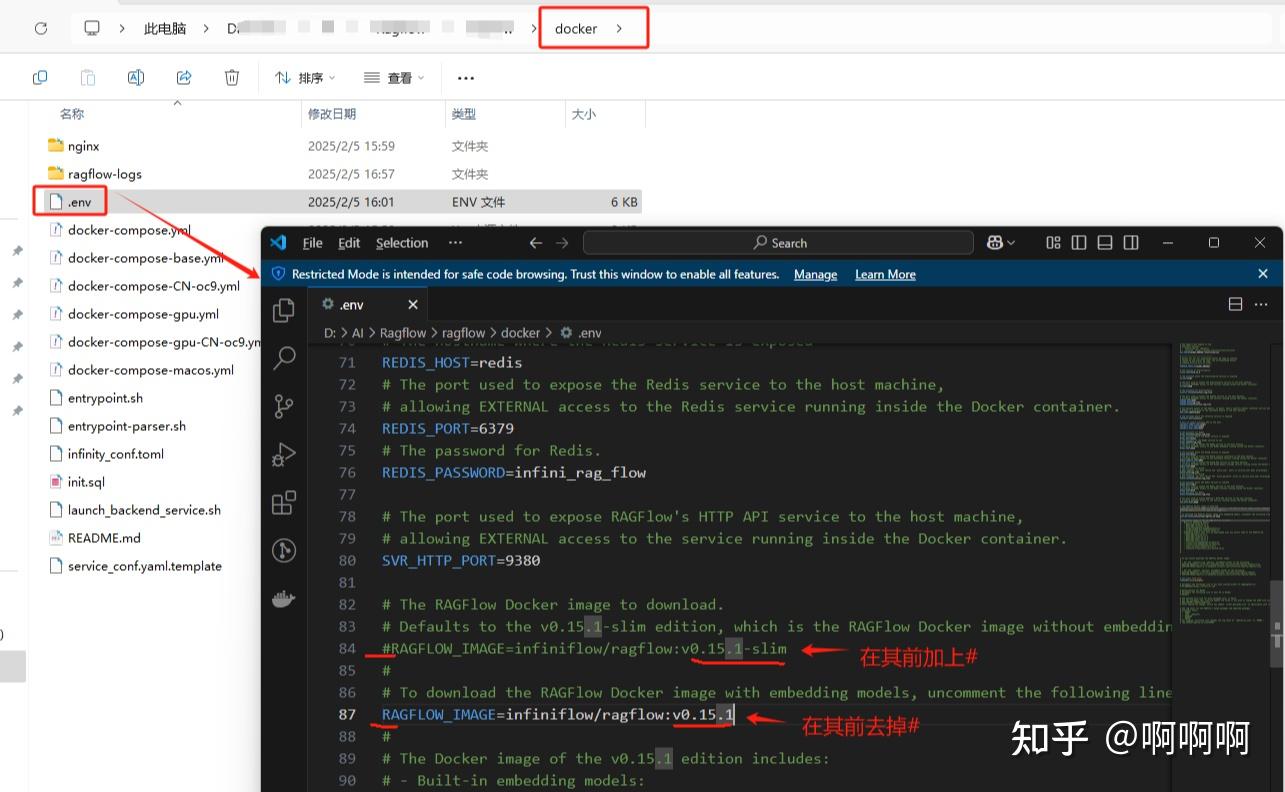Expand chevron after docker in address bar
Image resolution: width=1285 pixels, height=792 pixels.
(x=619, y=29)
